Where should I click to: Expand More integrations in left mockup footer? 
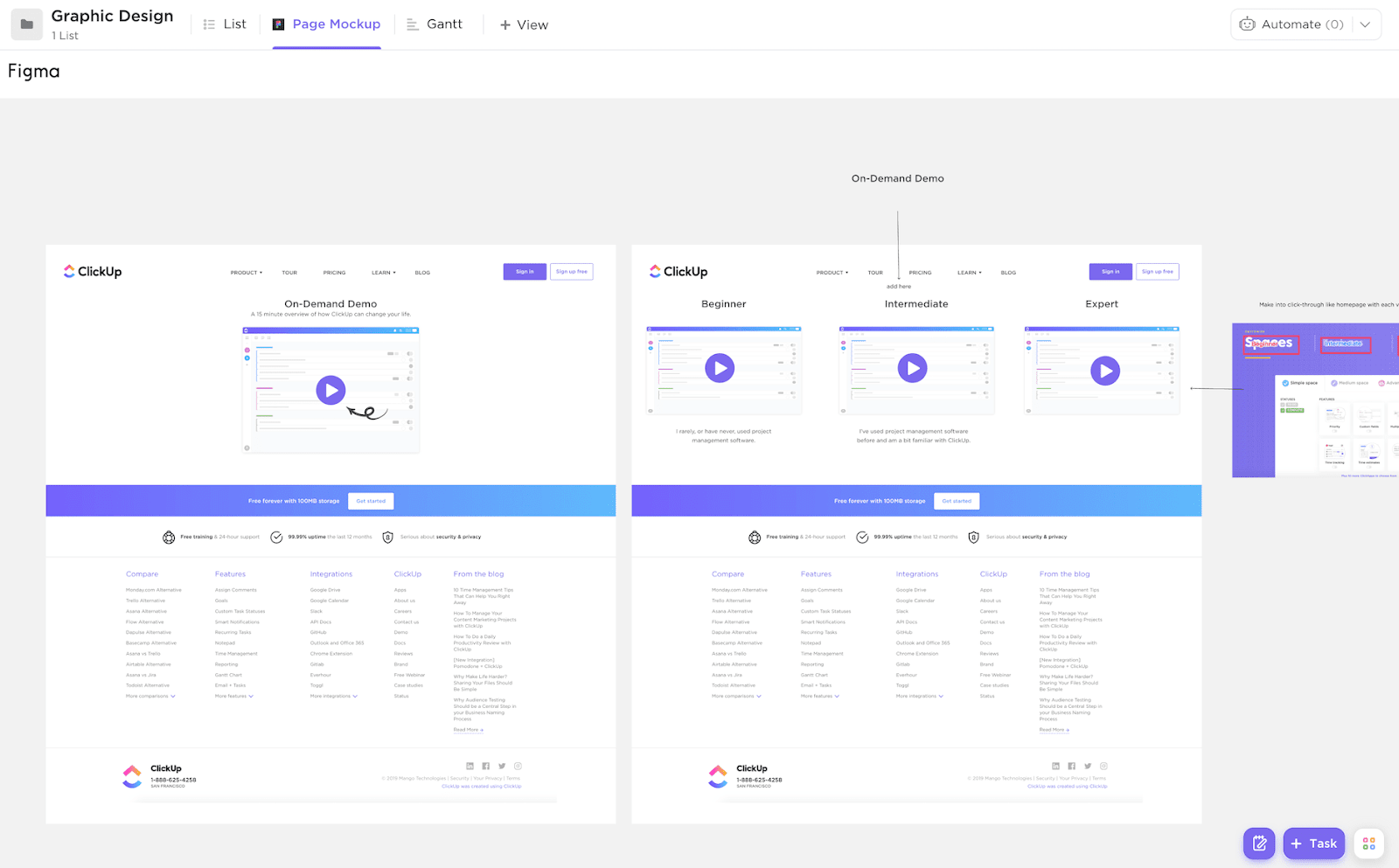pos(334,696)
